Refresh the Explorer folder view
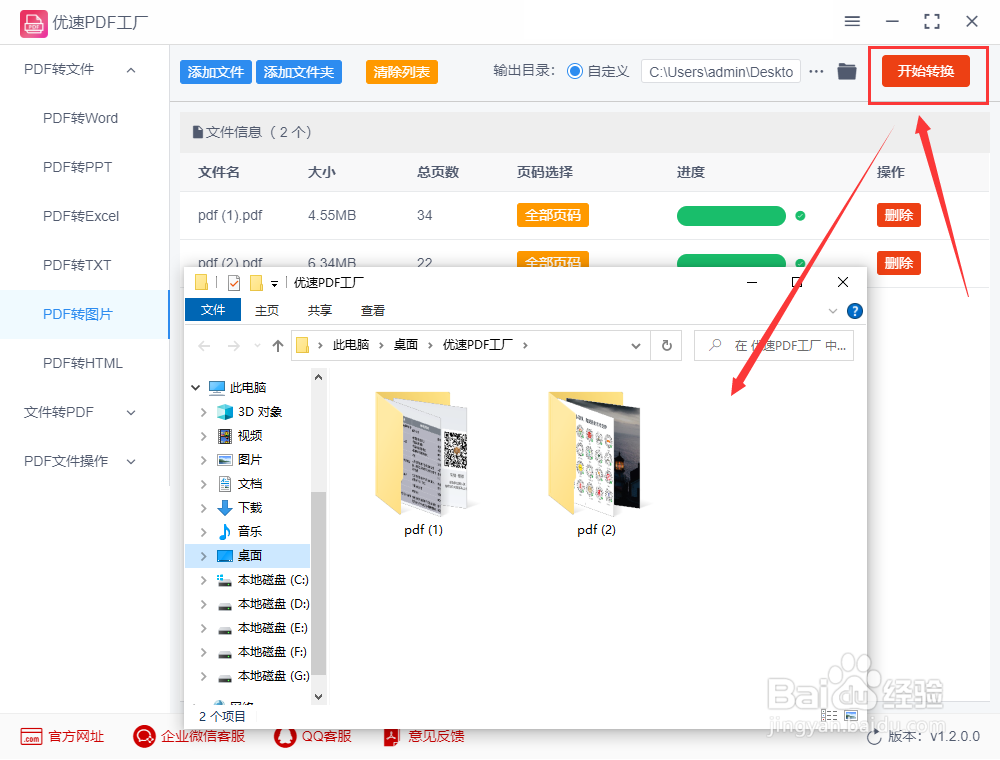The image size is (1000, 760). click(x=666, y=346)
